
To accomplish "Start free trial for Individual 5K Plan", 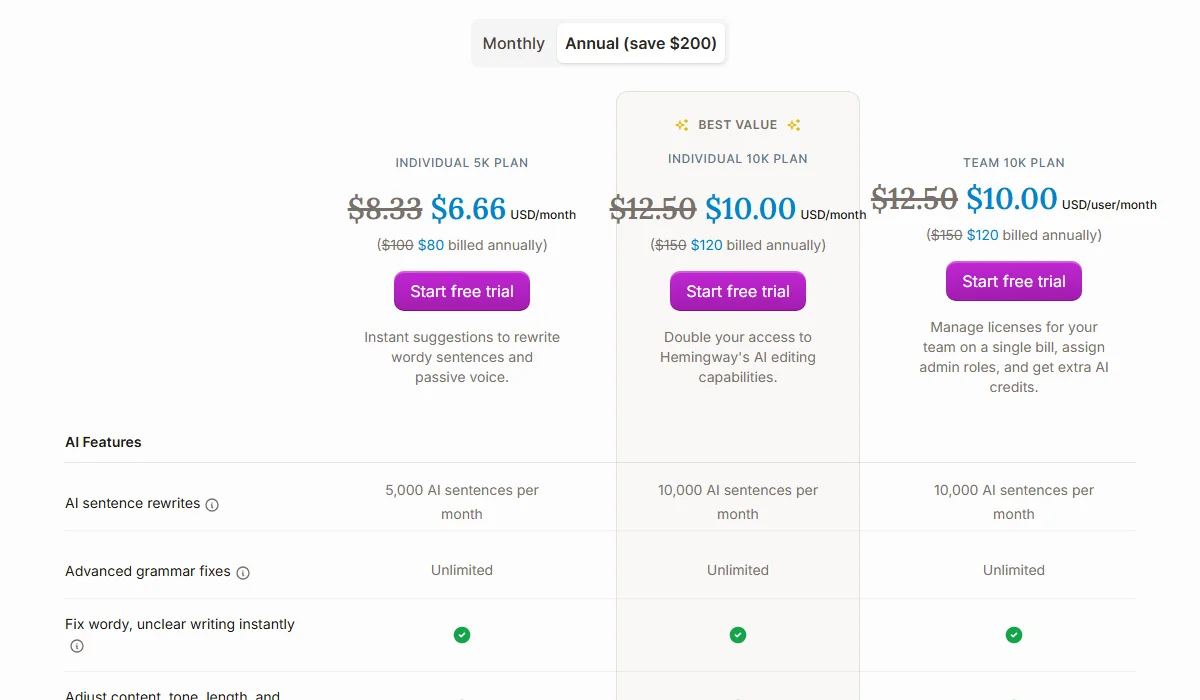I will 461,291.
